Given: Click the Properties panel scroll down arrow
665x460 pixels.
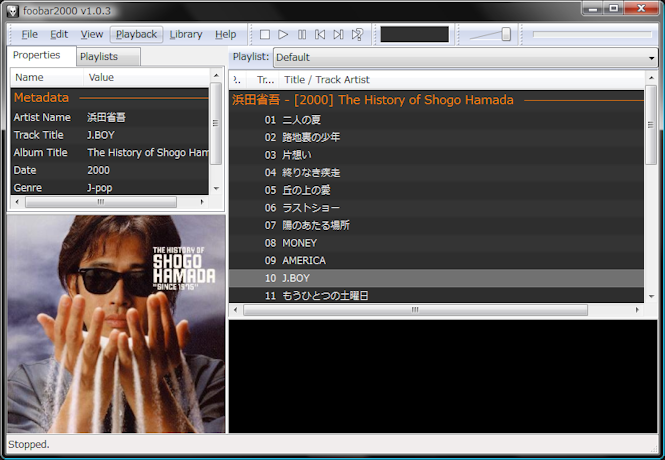Looking at the screenshot, I should point(216,188).
